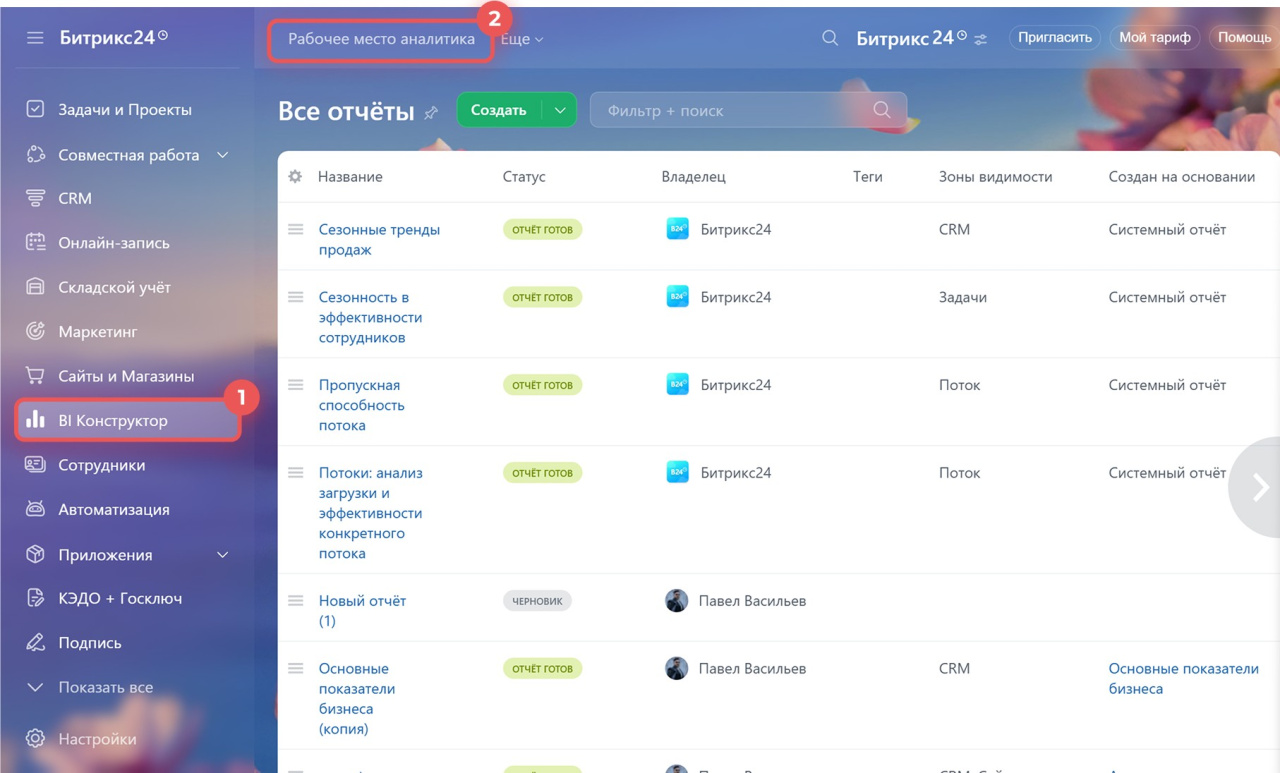
Task: Click the Зоны видимости column header
Action: pos(995,176)
